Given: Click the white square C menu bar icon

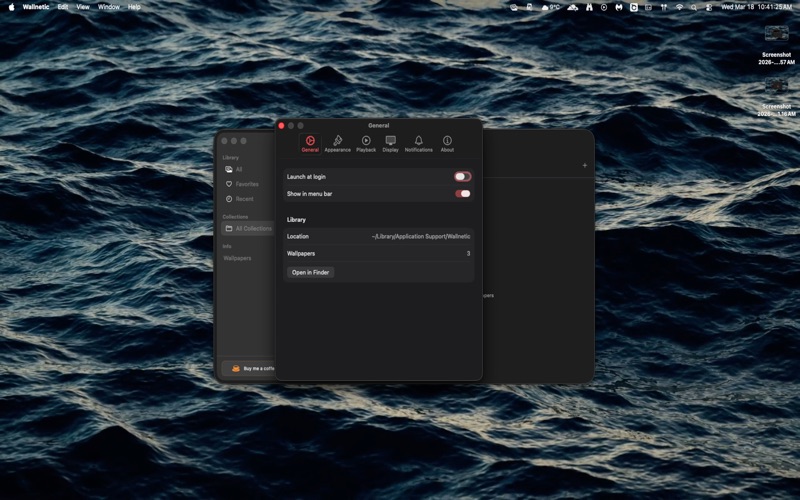Looking at the screenshot, I should click(634, 7).
